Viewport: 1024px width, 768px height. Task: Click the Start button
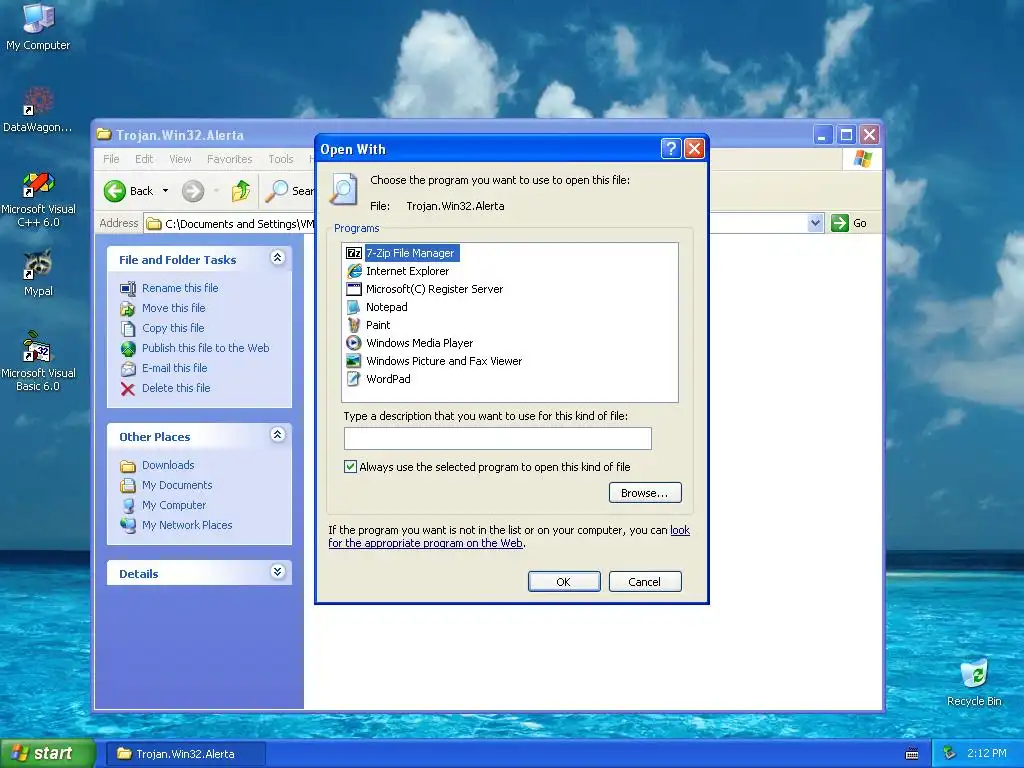pos(47,754)
